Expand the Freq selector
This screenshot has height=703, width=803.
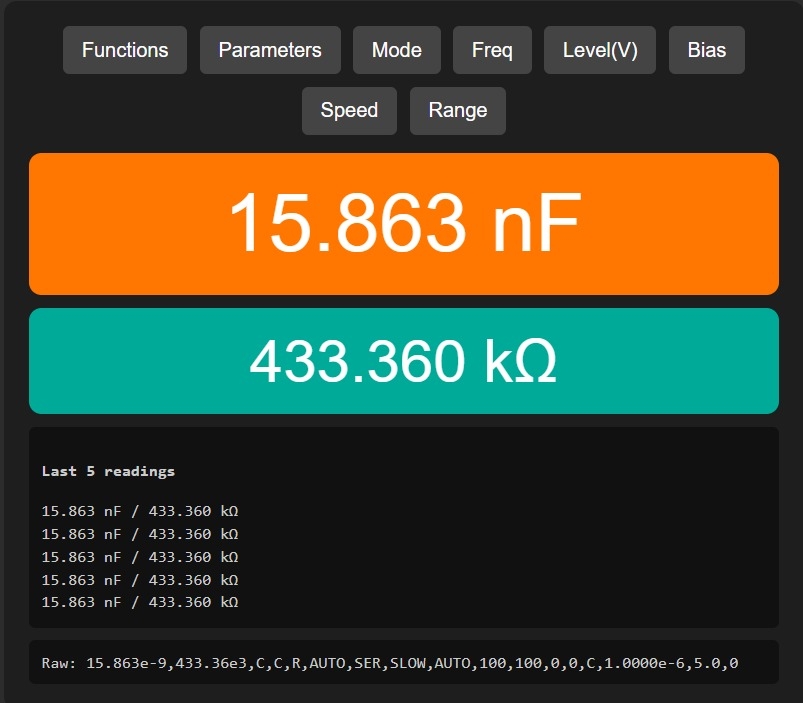(492, 50)
